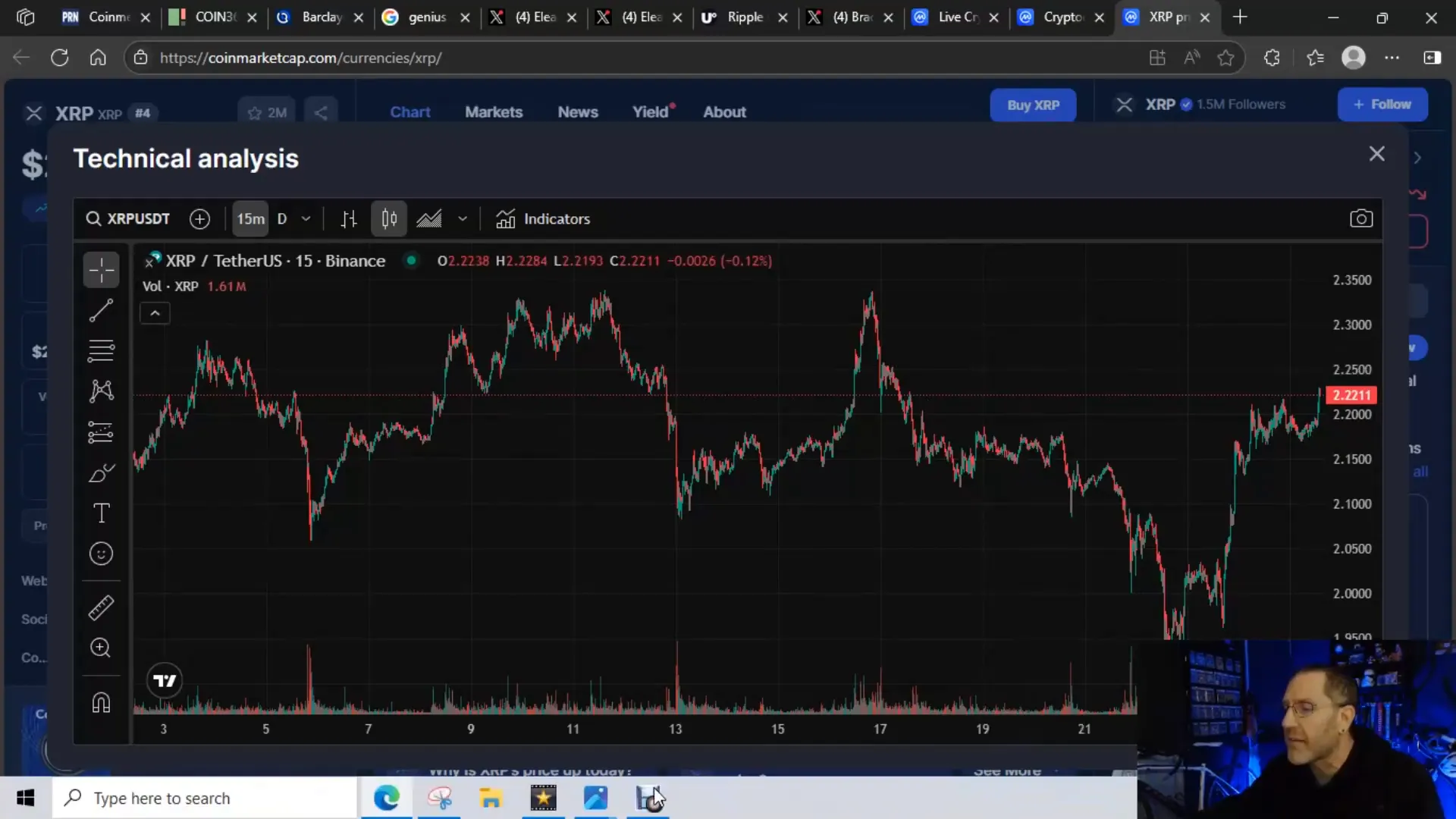Open the Markets tab
1456x819 pixels.
(x=494, y=111)
